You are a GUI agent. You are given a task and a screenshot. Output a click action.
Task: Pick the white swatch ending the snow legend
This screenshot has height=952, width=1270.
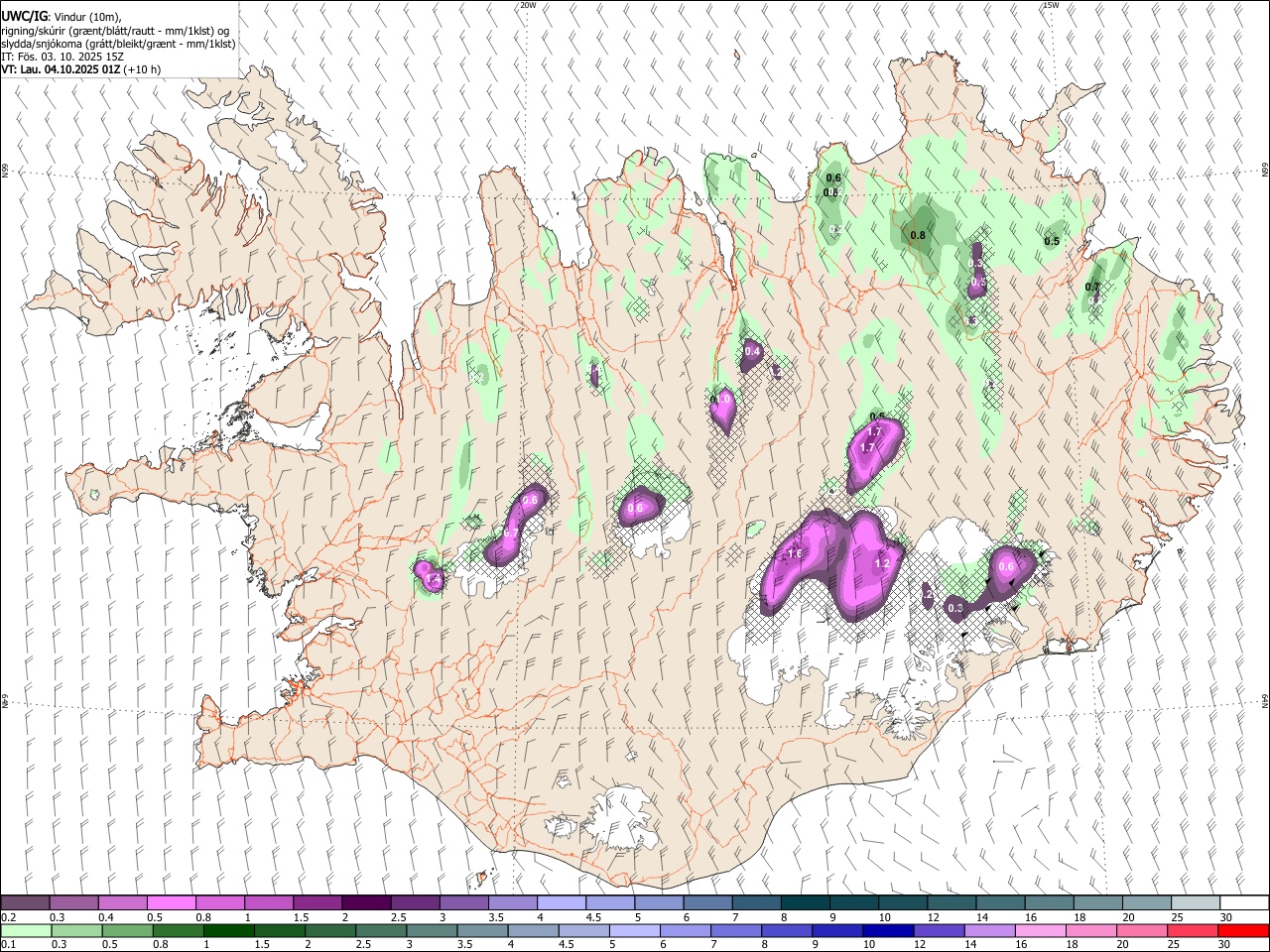pos(1244,902)
